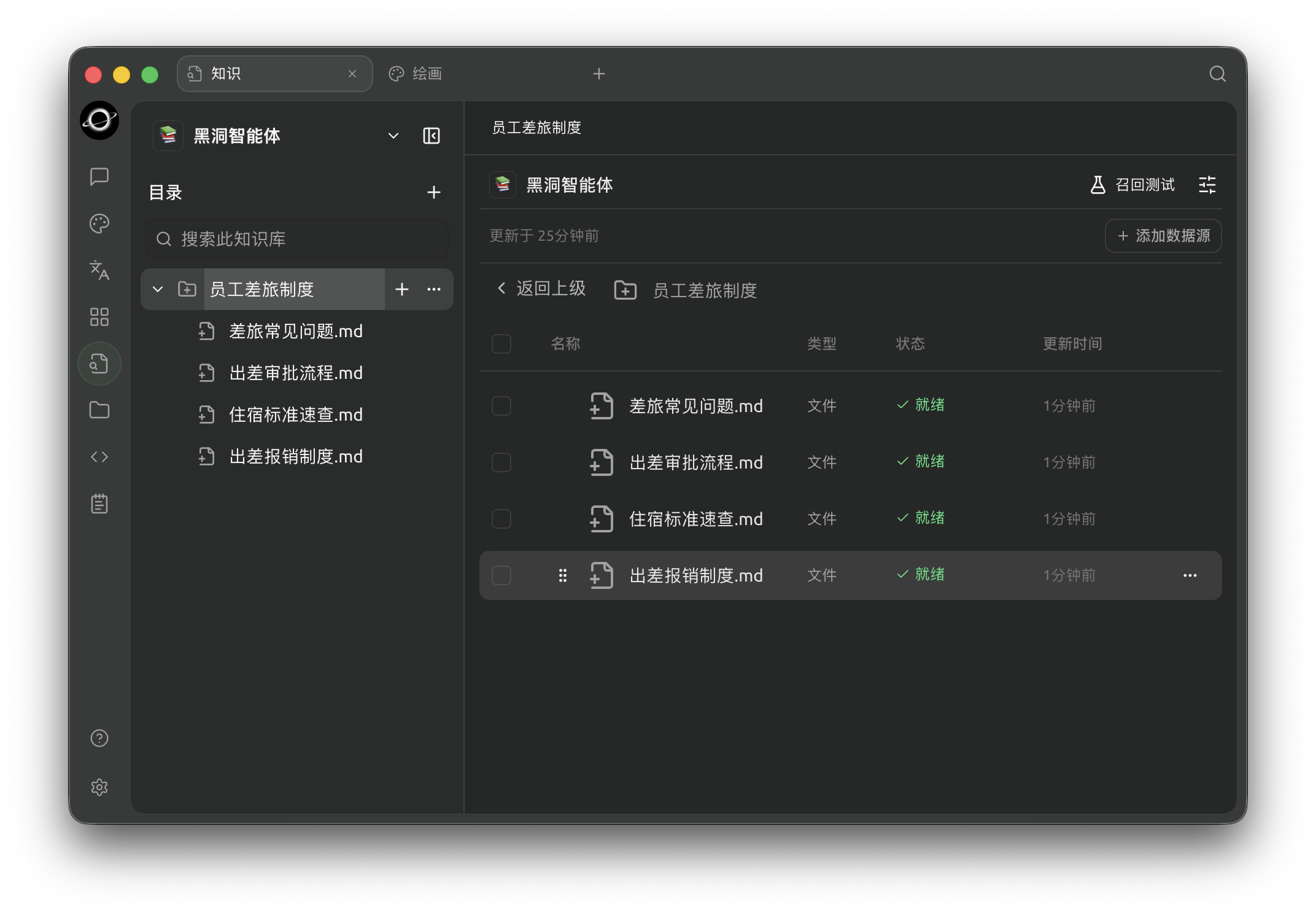
Task: Close the 知识 tab
Action: 352,74
